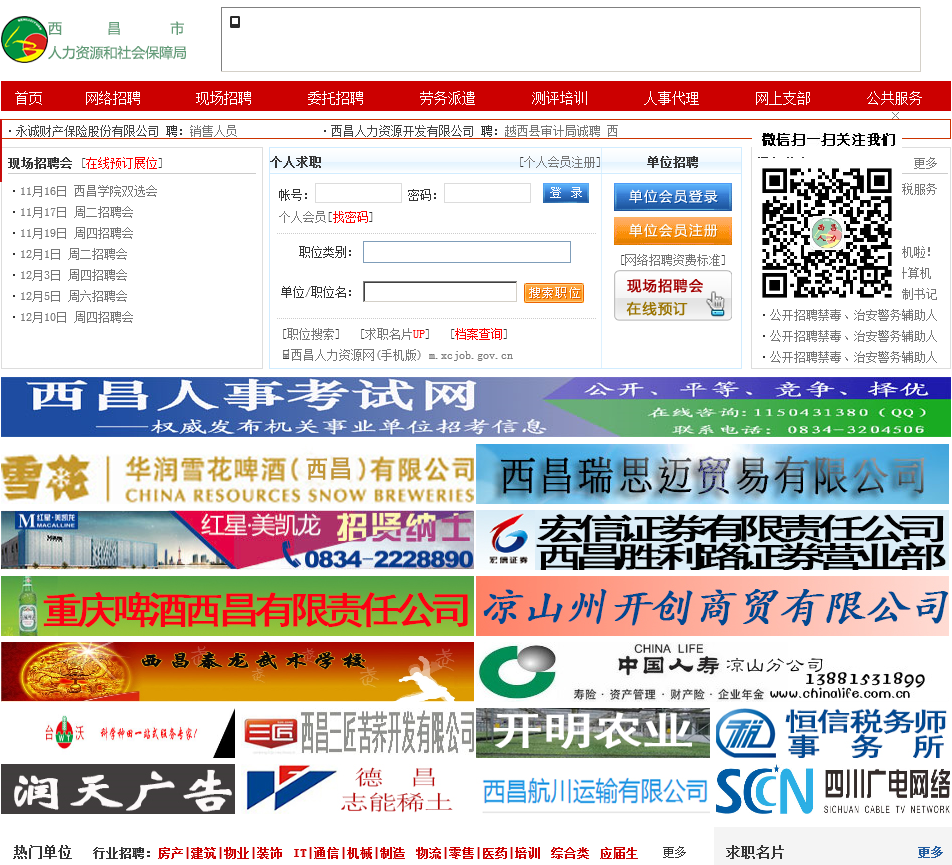Viewport: 952px width, 865px height.
Task: Open 测评培训 menu item
Action: tap(559, 98)
